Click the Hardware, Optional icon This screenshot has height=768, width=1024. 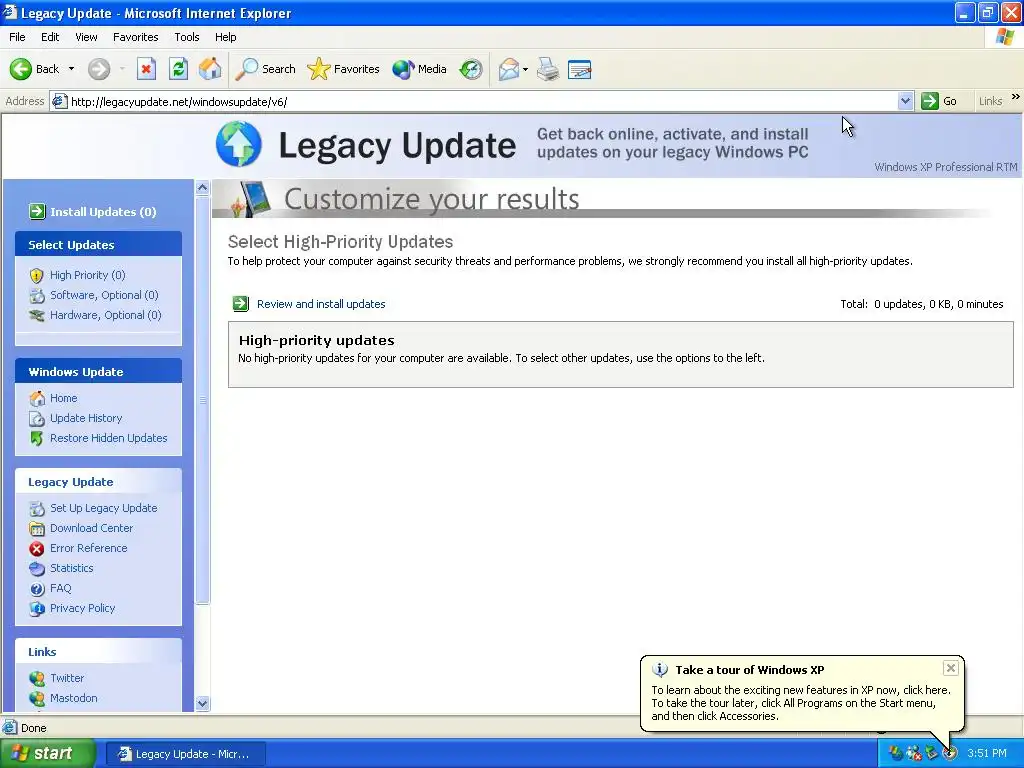click(37, 315)
